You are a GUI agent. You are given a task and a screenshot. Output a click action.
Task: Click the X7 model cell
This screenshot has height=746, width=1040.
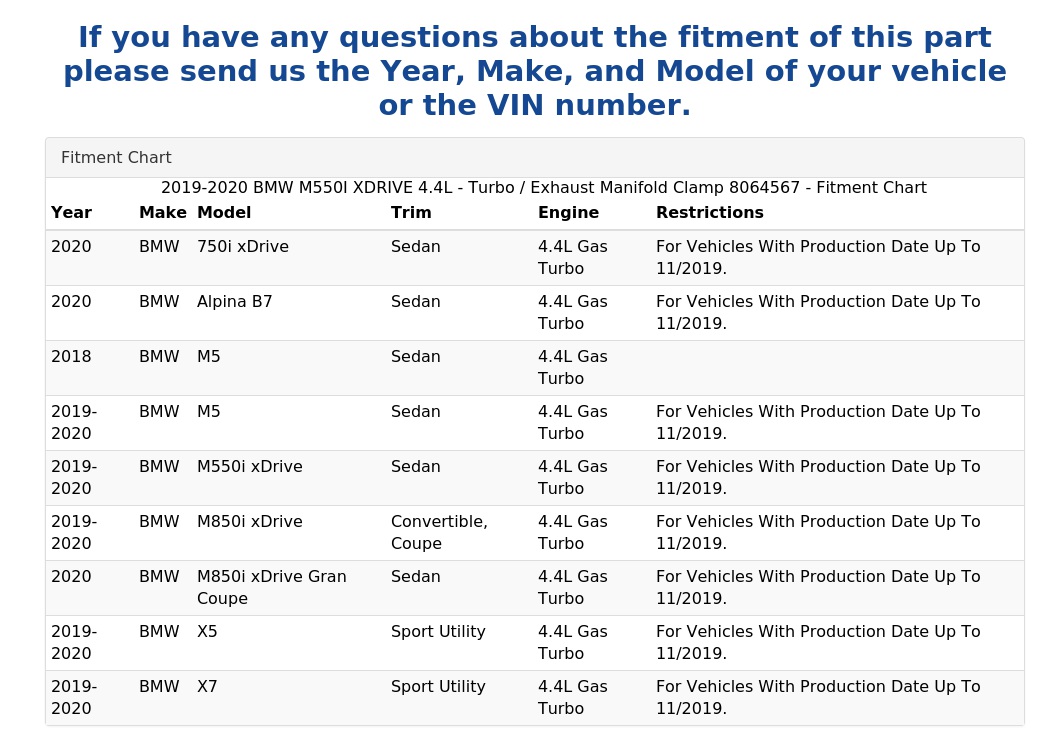coord(207,686)
